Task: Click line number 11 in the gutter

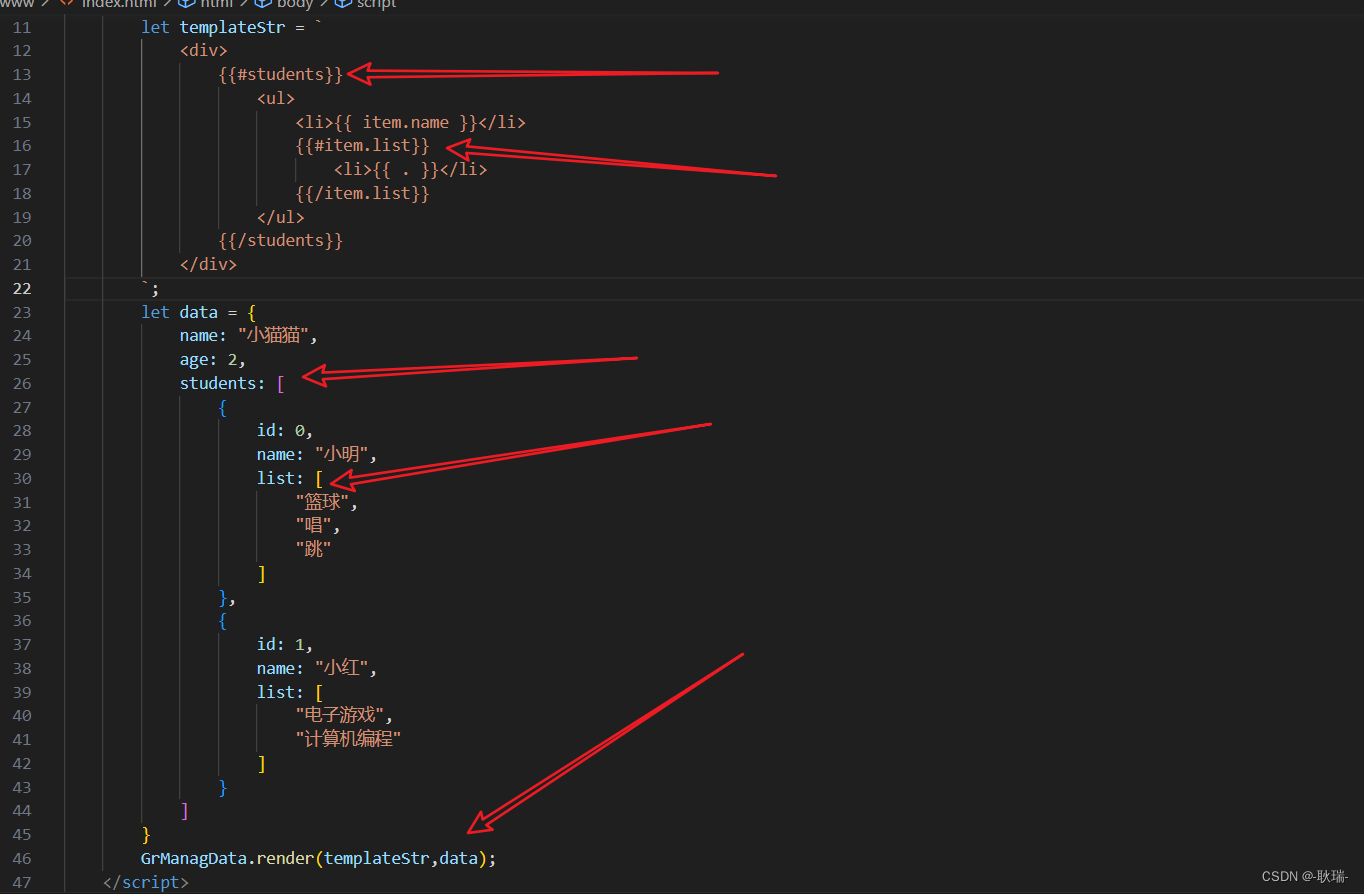Action: coord(22,27)
